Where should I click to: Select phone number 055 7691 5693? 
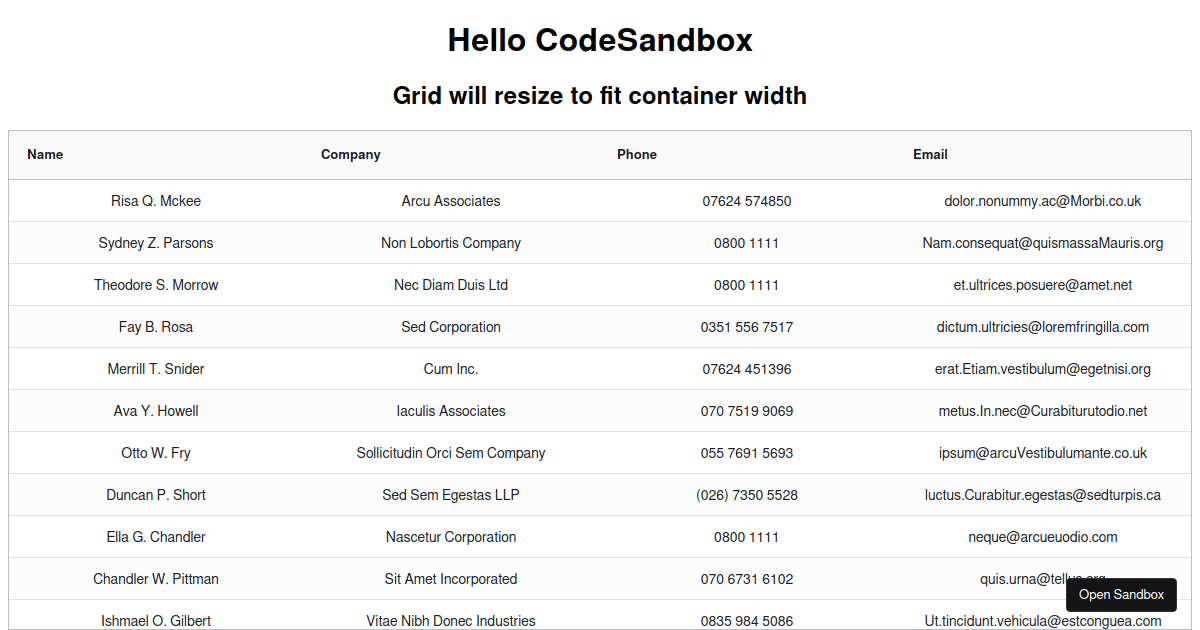(747, 453)
